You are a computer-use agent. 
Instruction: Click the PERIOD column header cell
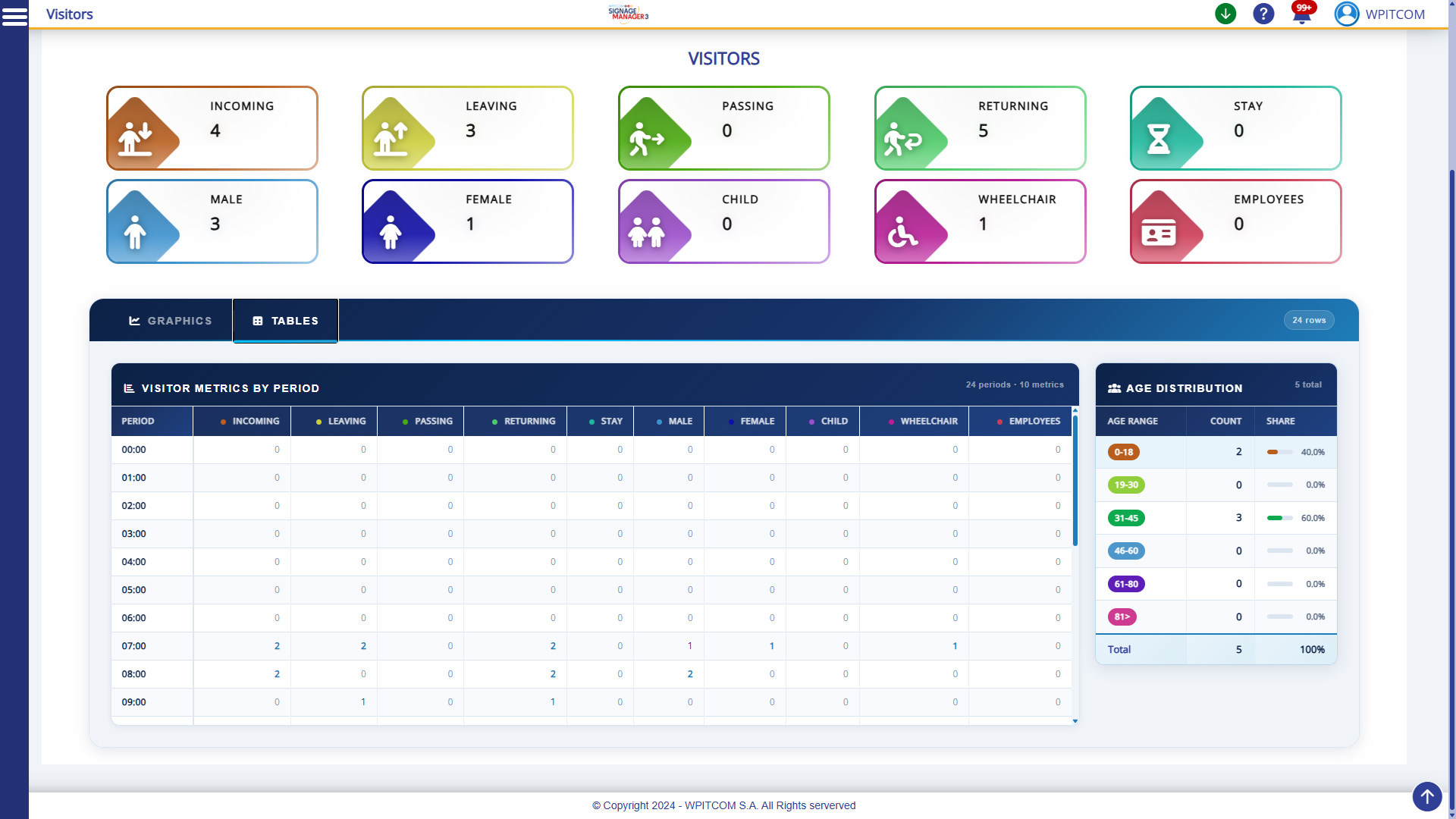click(138, 421)
